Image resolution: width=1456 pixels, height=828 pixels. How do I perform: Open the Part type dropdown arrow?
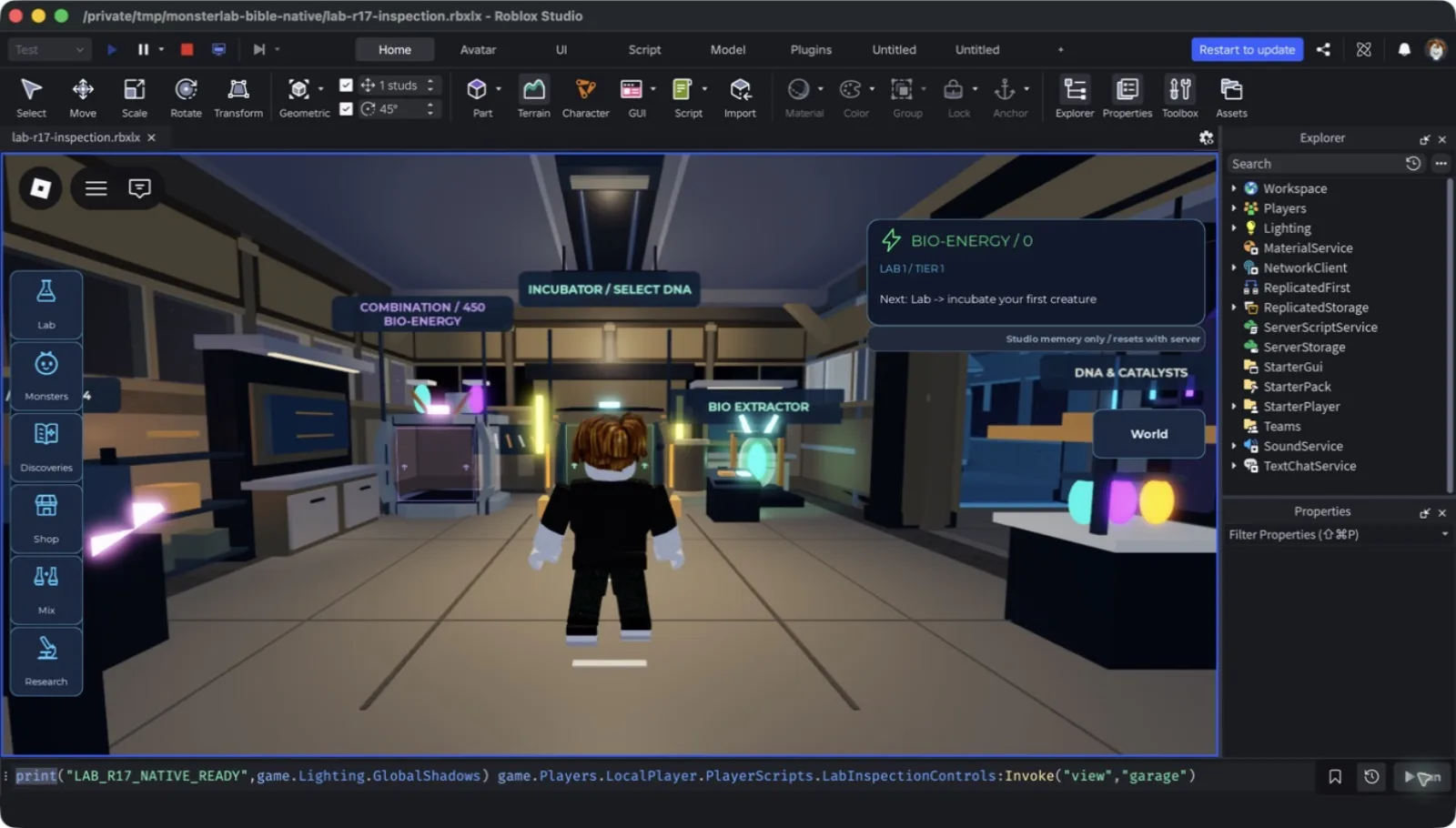[x=499, y=89]
